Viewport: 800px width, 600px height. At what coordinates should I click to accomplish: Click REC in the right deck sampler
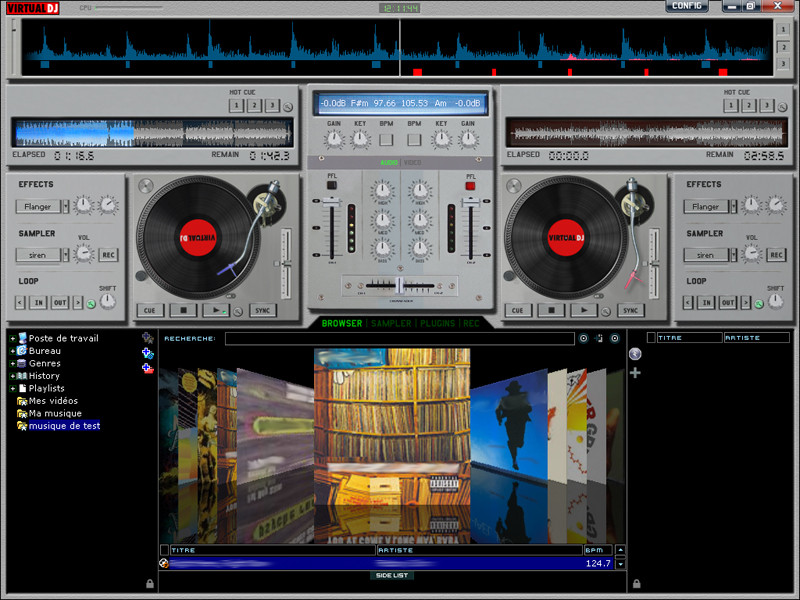click(x=776, y=255)
